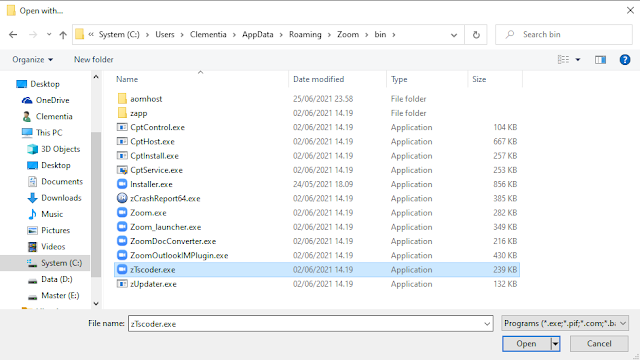
Task: Navigate to AppData in the address bar
Action: point(258,35)
